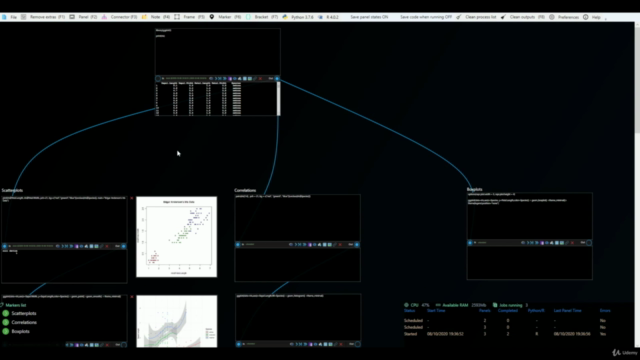Select the Panel (F2) tool

point(83,17)
